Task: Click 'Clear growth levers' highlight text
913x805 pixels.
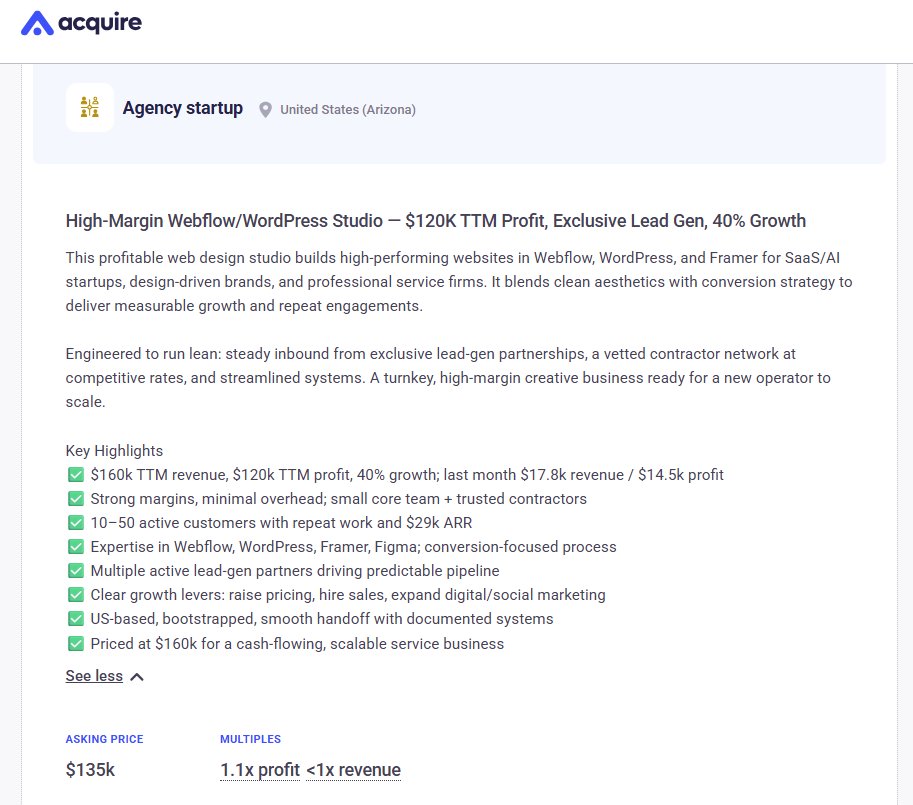Action: (x=348, y=595)
